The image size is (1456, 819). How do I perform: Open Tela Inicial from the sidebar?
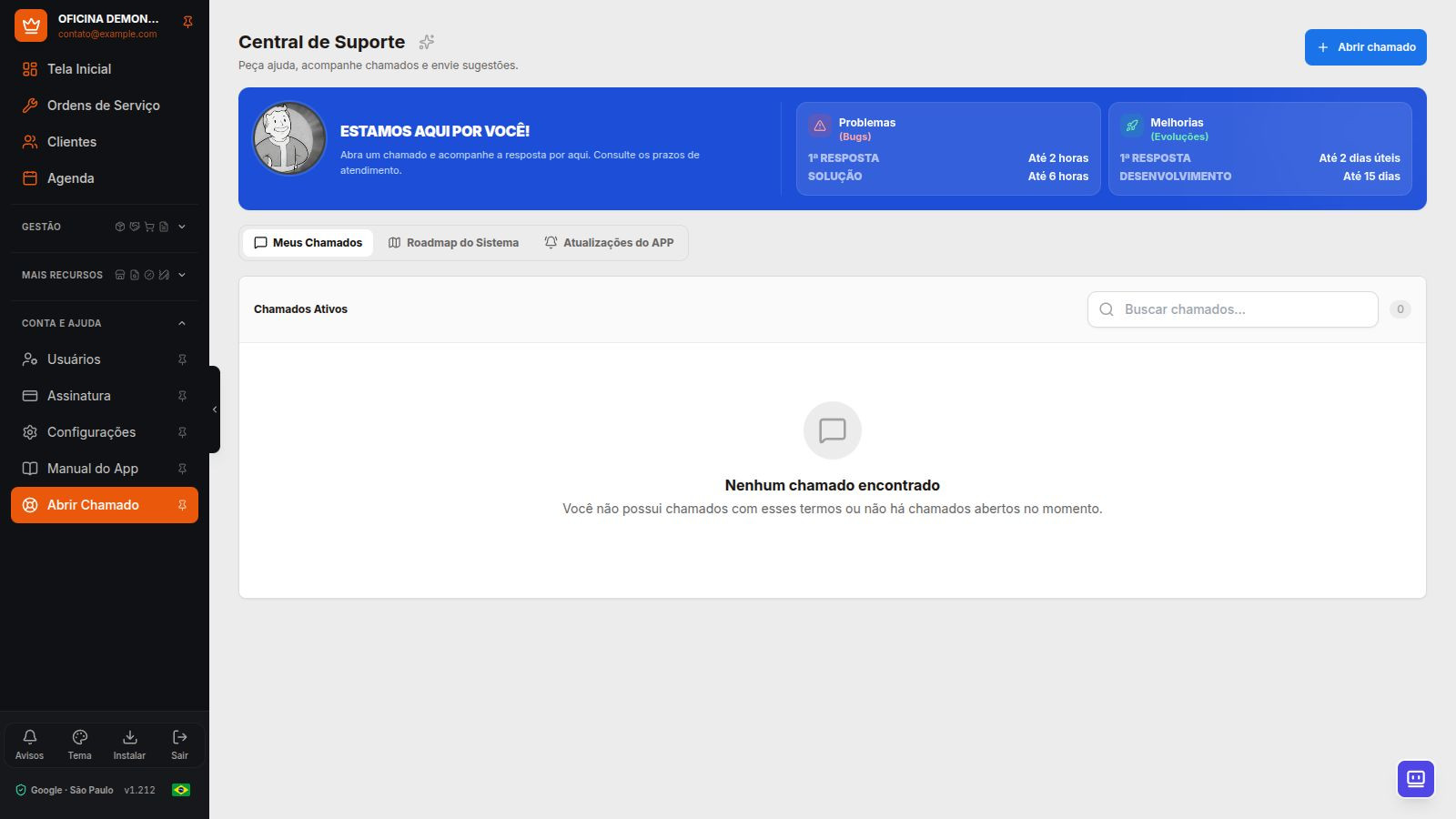pyautogui.click(x=105, y=69)
